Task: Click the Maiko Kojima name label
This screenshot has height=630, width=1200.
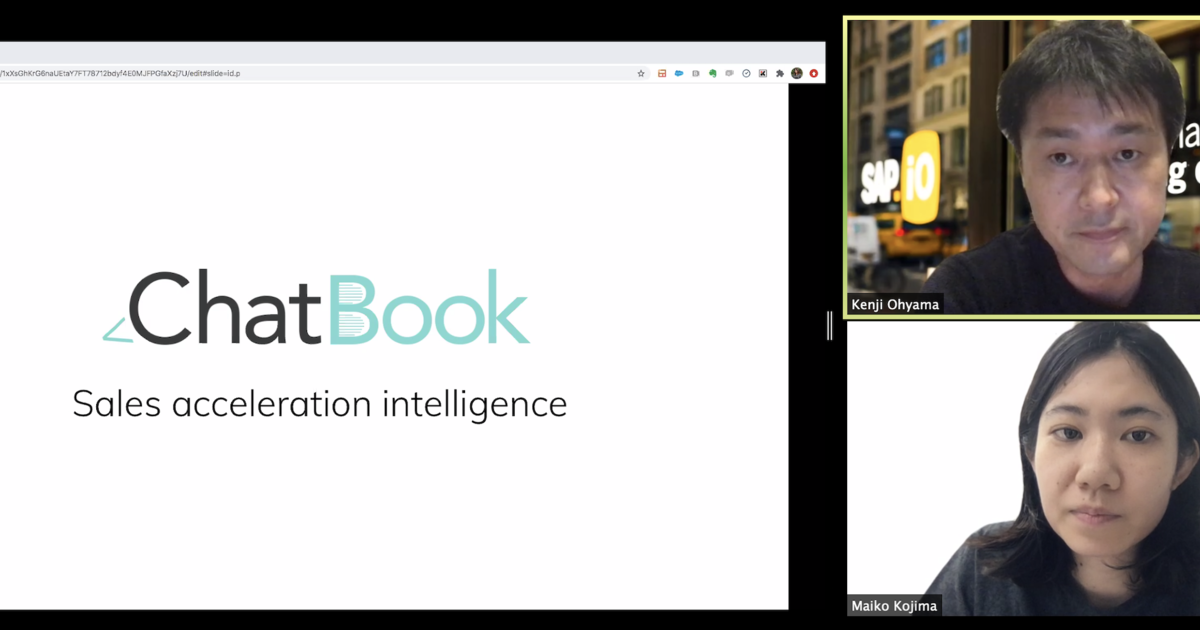Action: [895, 606]
